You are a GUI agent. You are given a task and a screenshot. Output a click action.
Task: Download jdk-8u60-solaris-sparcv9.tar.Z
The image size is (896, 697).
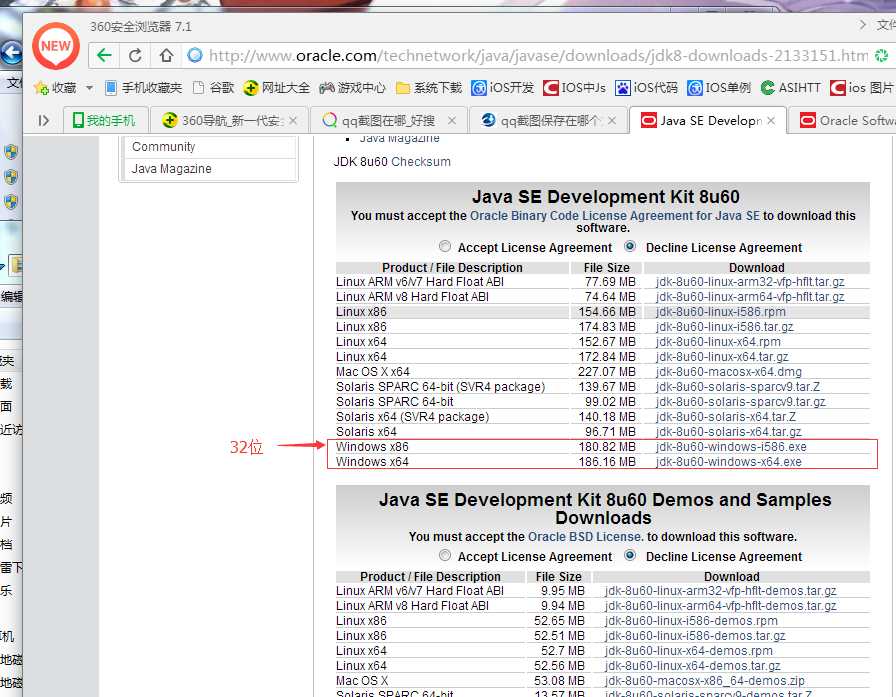click(738, 387)
